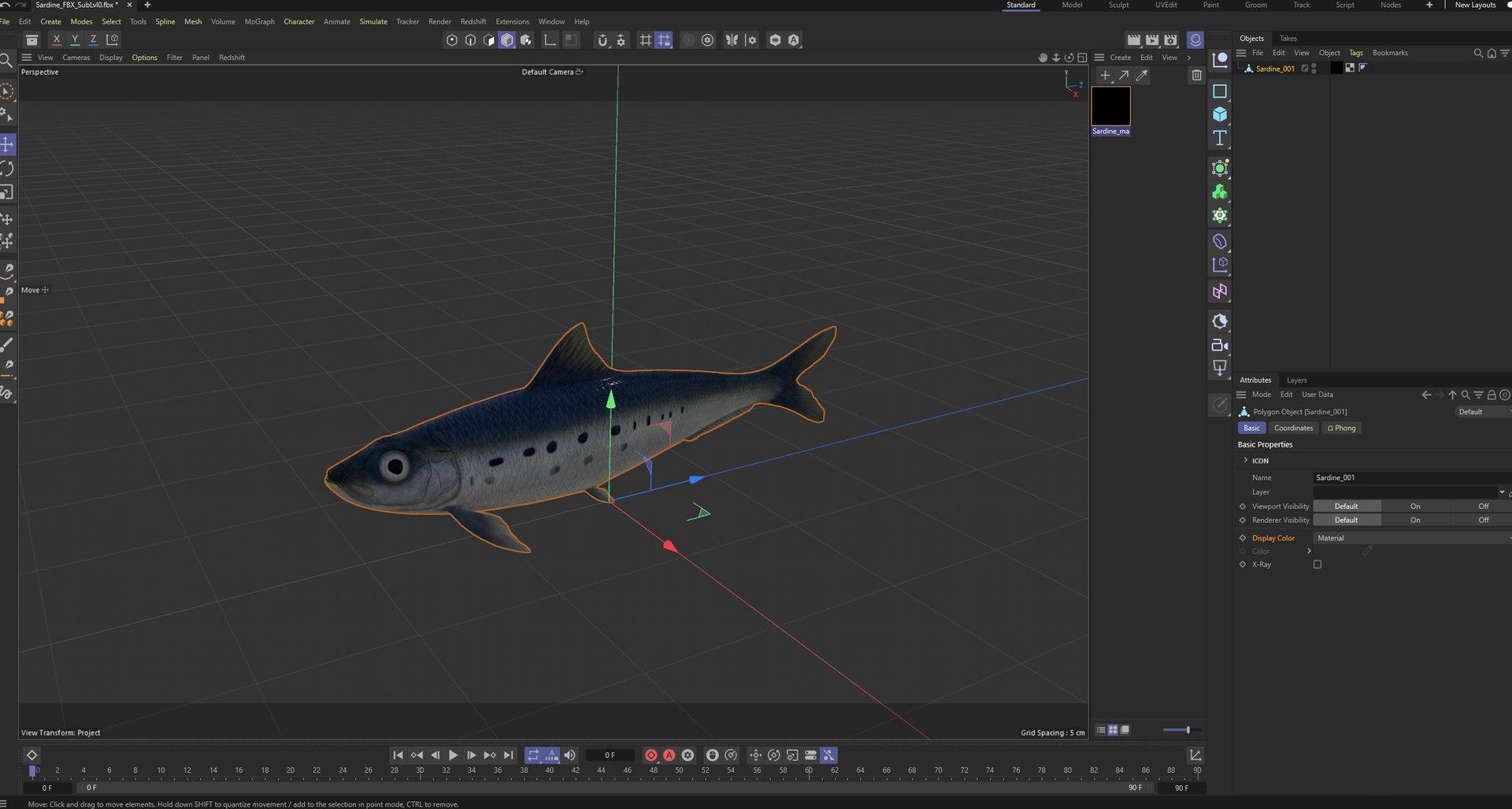Select the Text spline icon
The width and height of the screenshot is (1512, 809).
tap(1220, 138)
